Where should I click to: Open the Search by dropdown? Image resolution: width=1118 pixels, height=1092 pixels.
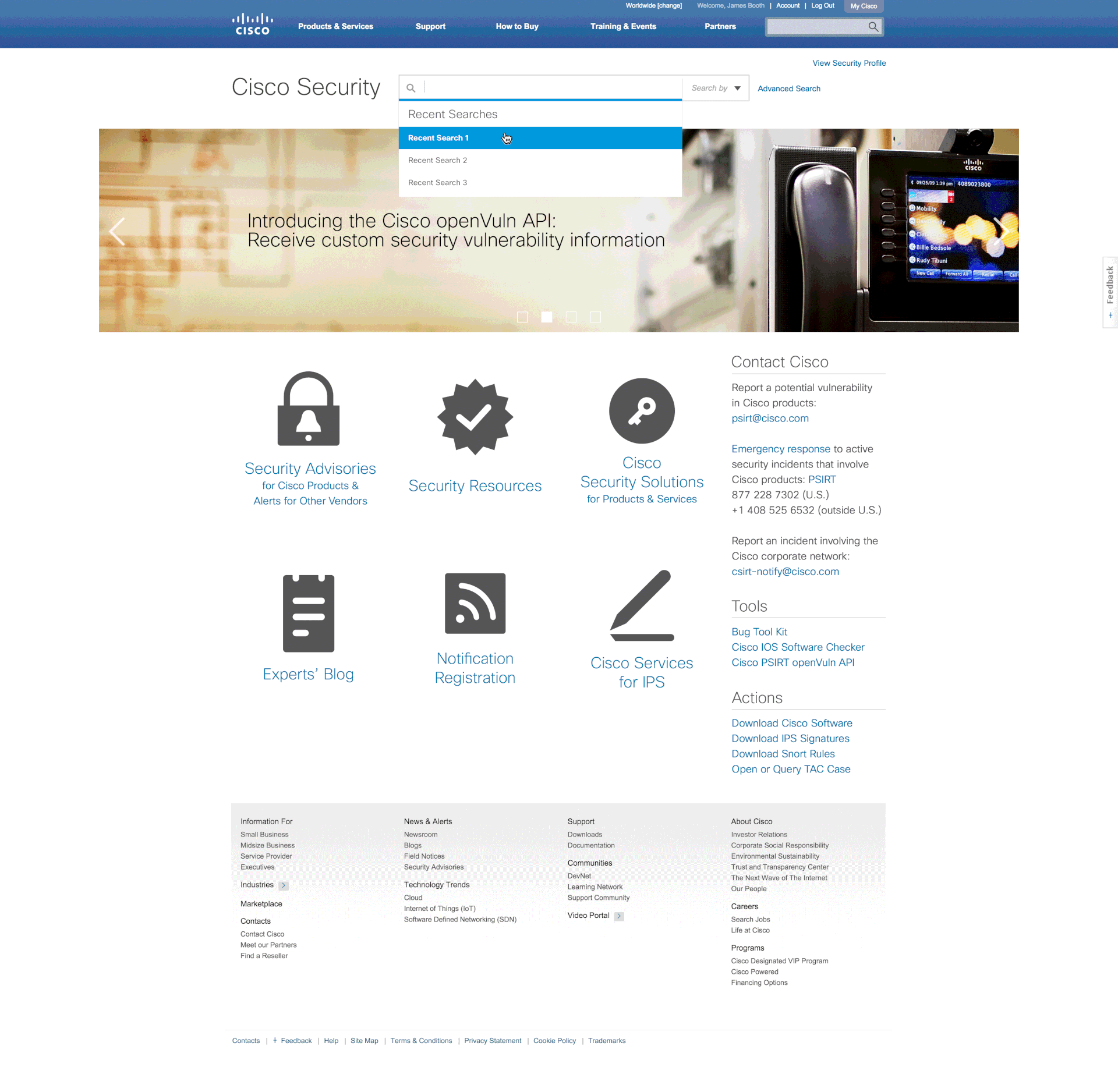point(716,88)
